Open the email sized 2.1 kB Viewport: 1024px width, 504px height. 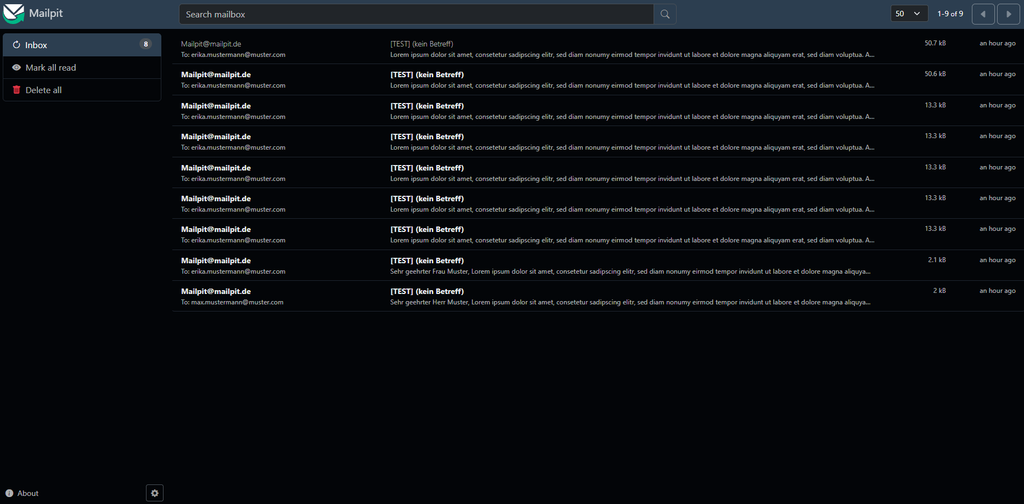[597, 265]
